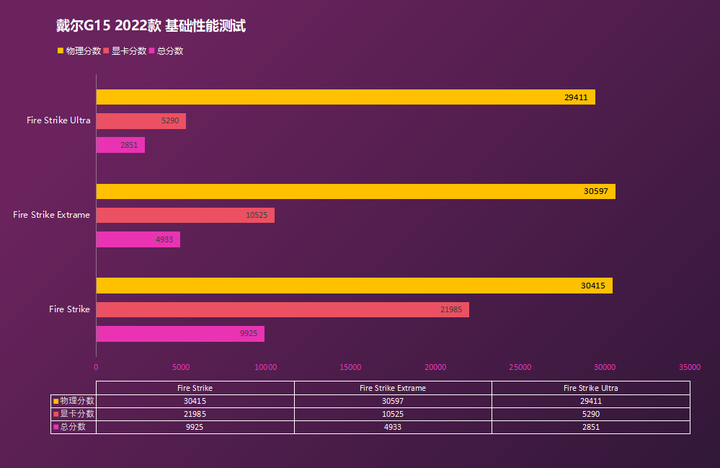The width and height of the screenshot is (720, 468).
Task: Select the Fire Strike Extrame yellow bar 30597
Action: tap(356, 192)
